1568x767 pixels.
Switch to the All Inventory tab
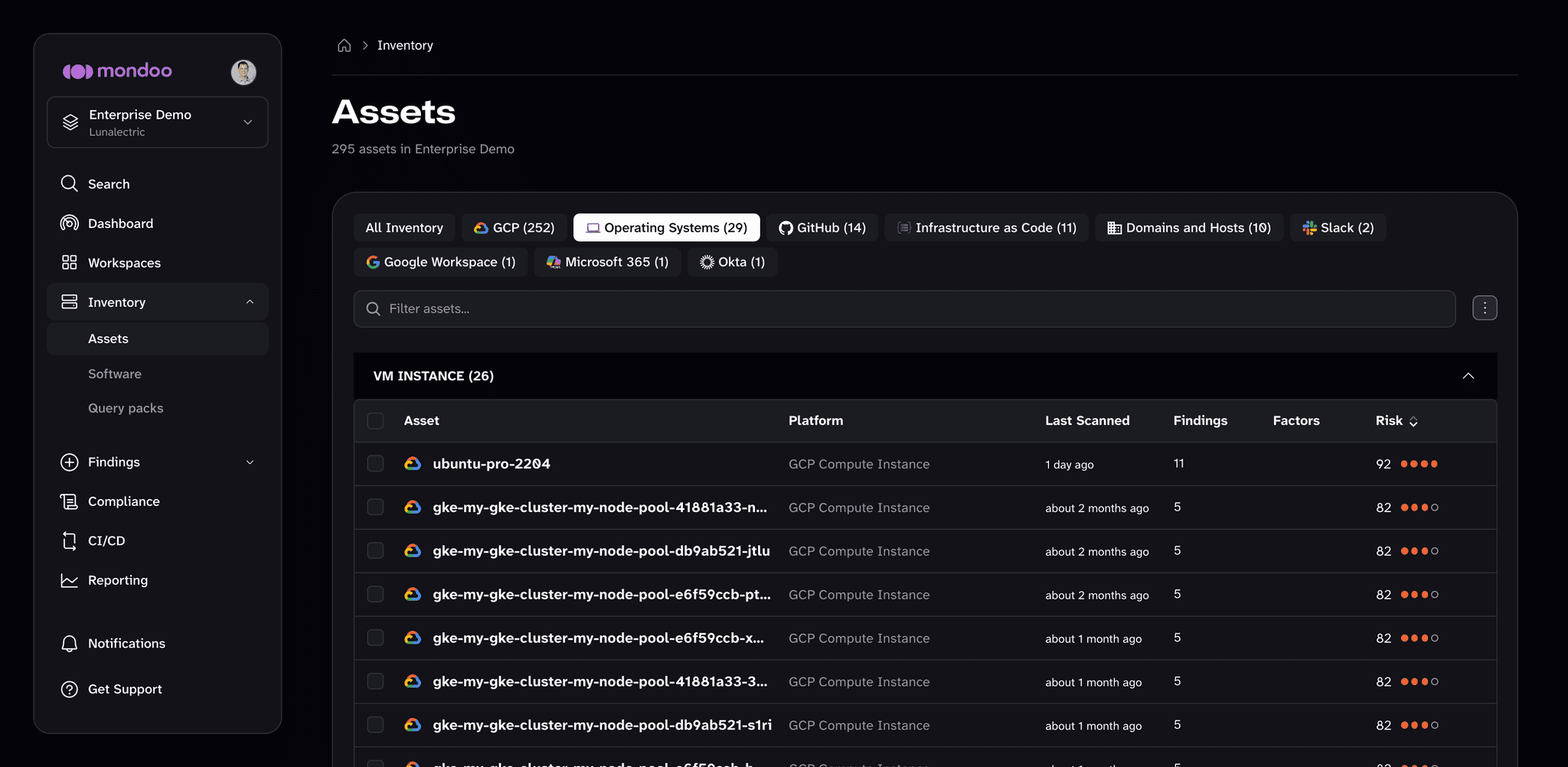tap(404, 228)
